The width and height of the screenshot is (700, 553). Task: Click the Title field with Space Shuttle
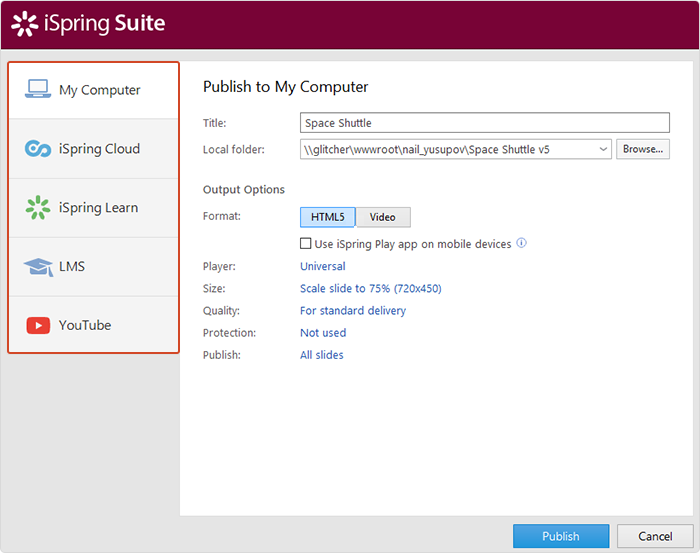(485, 123)
